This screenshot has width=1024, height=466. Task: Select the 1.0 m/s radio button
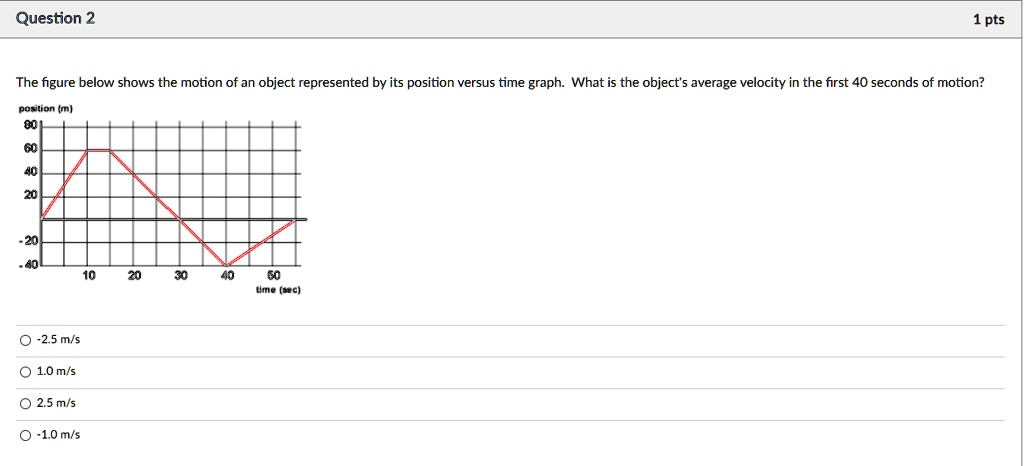[25, 372]
